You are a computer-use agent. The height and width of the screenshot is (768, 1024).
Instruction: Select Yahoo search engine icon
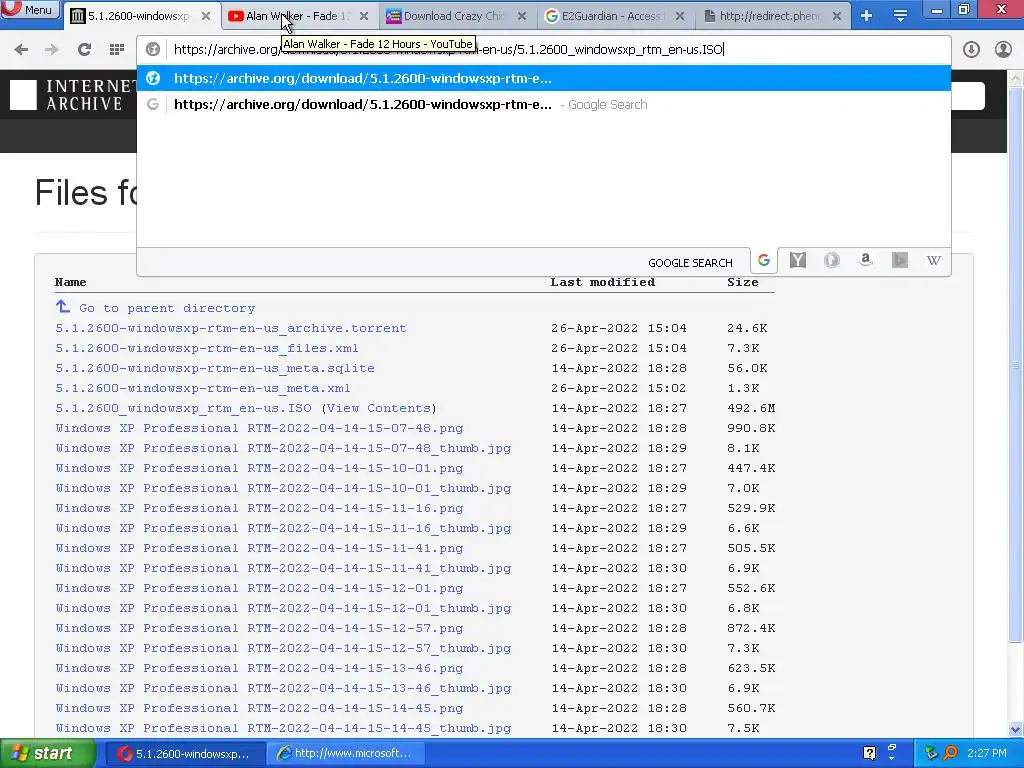(x=797, y=261)
